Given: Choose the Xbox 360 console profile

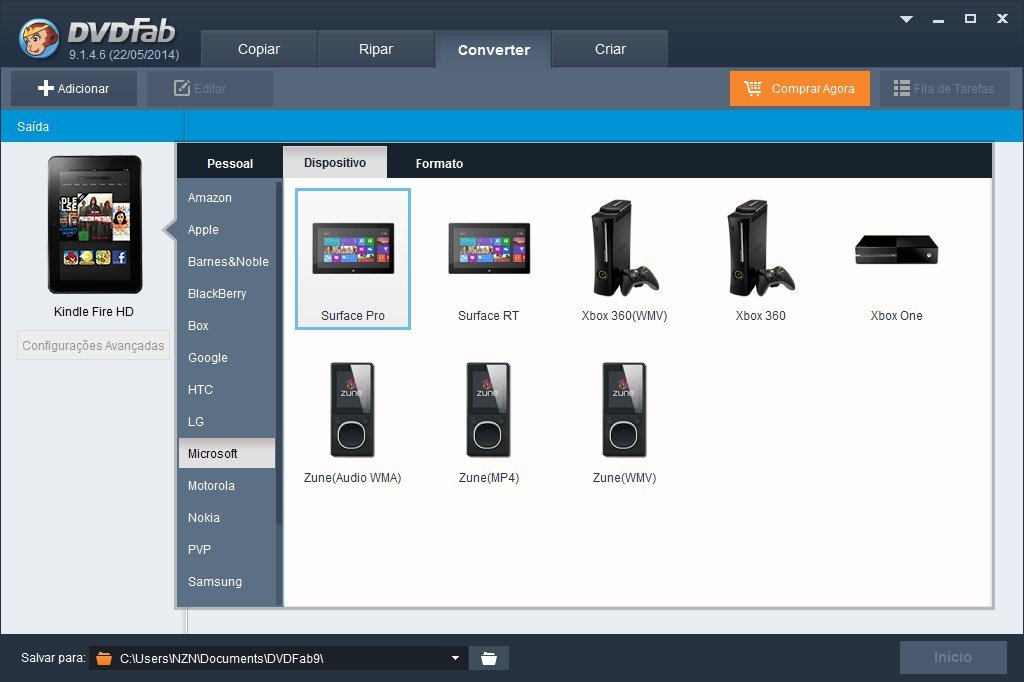Looking at the screenshot, I should [x=760, y=259].
